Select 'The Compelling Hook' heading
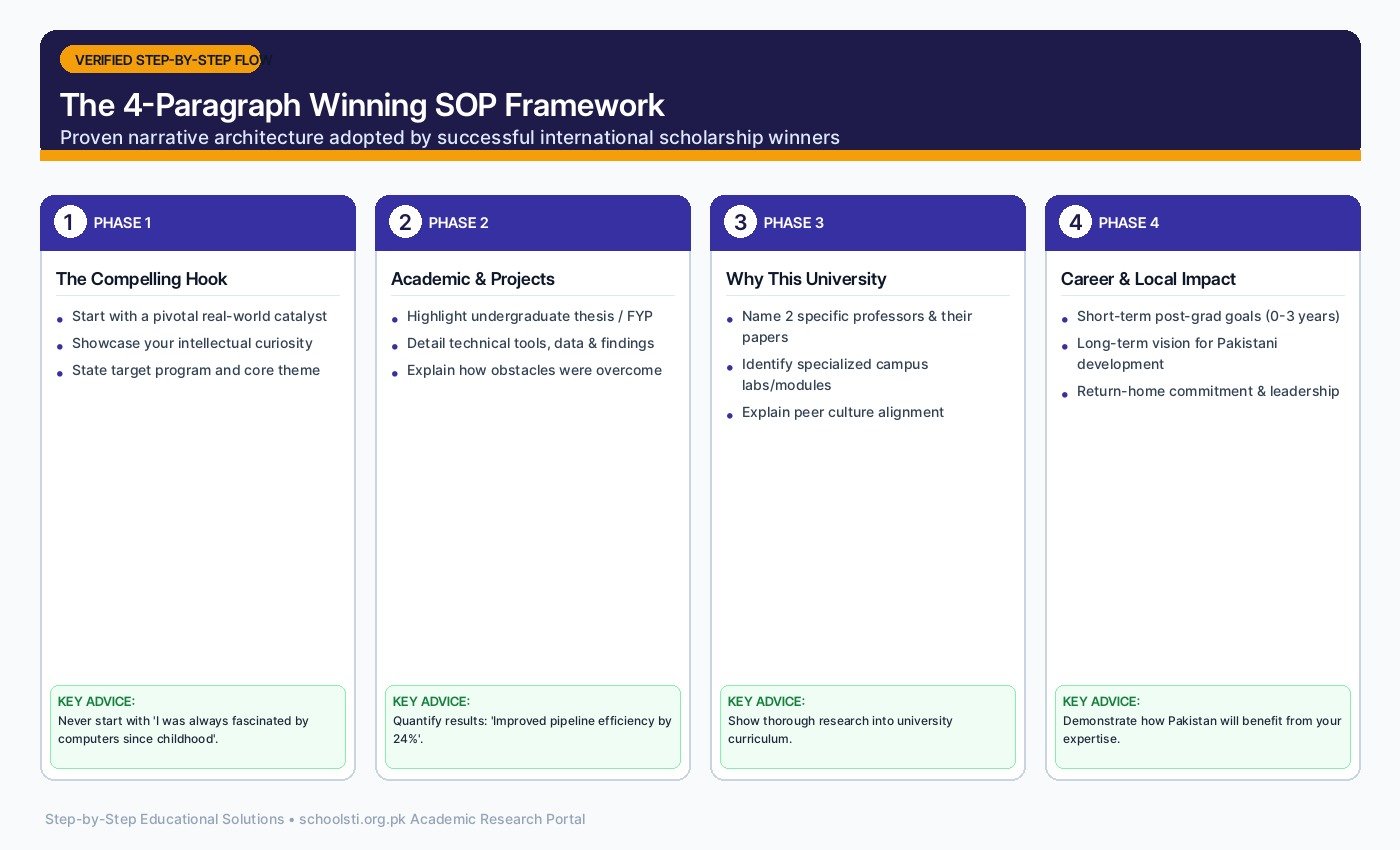Viewport: 1400px width, 850px height. (142, 279)
